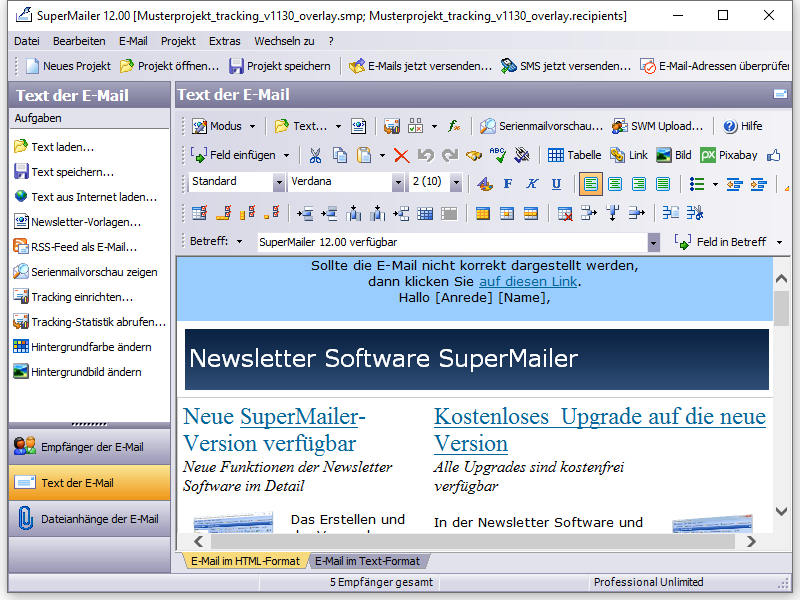This screenshot has height=600, width=800.
Task: Open the Projekt menu
Action: pos(178,41)
